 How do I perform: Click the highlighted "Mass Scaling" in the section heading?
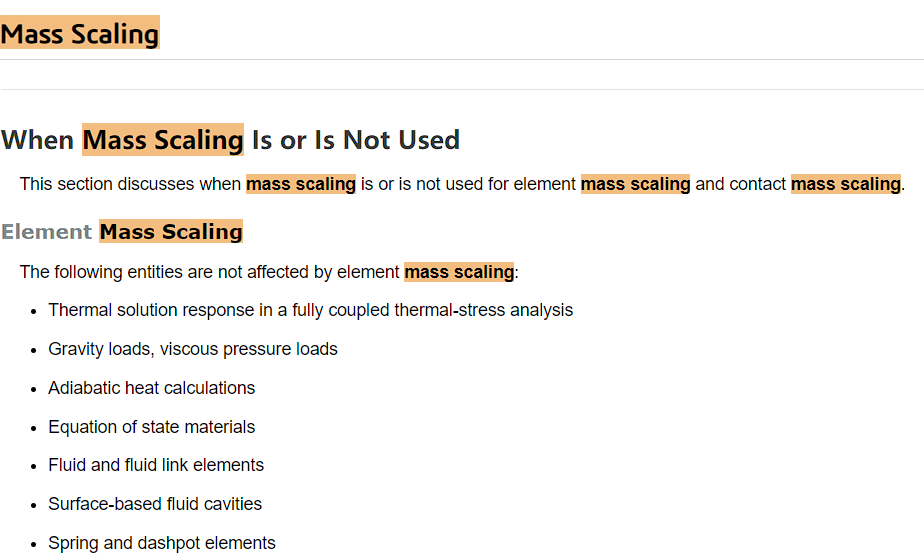(x=163, y=140)
